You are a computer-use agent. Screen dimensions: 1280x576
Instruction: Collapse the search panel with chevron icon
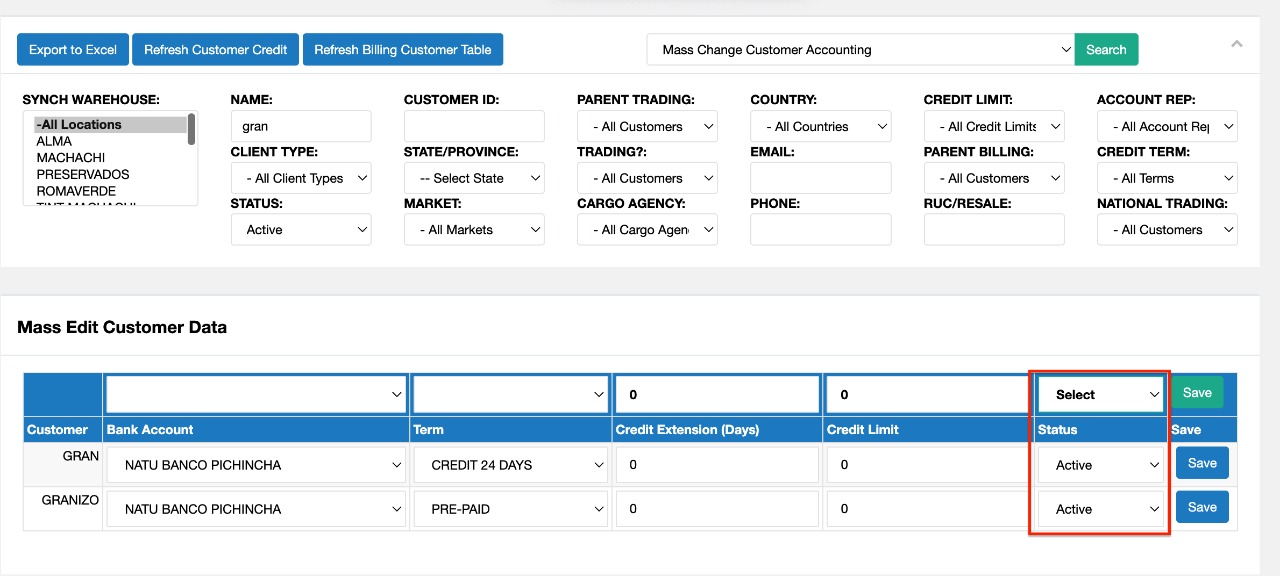click(x=1237, y=45)
